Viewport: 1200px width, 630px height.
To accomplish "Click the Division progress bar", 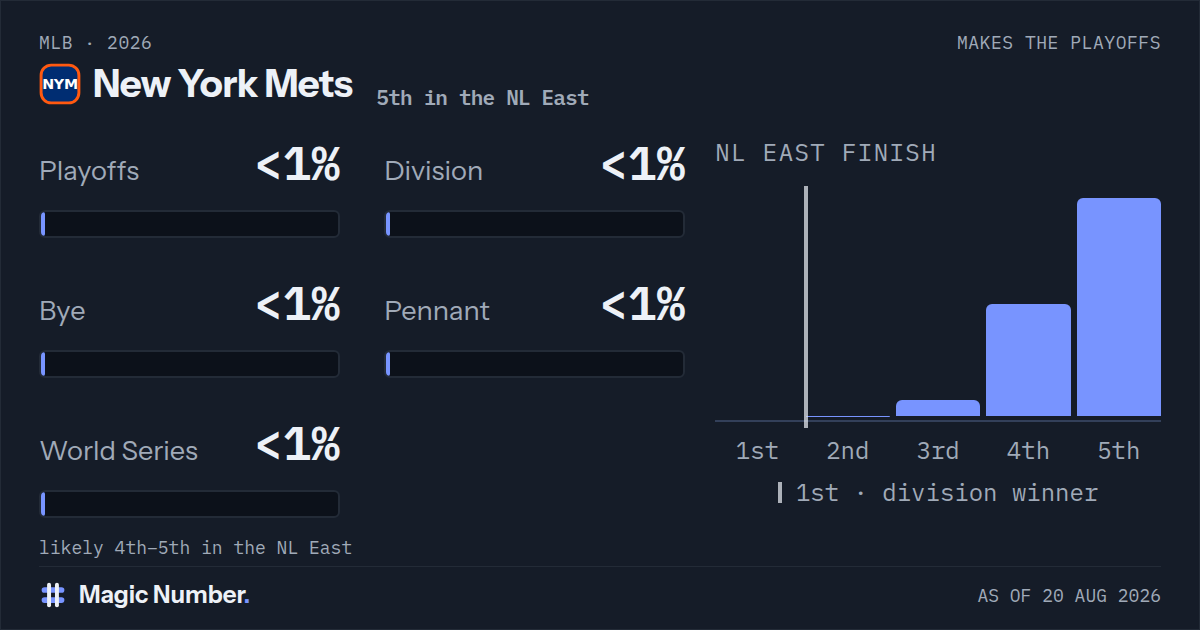I will click(x=535, y=224).
